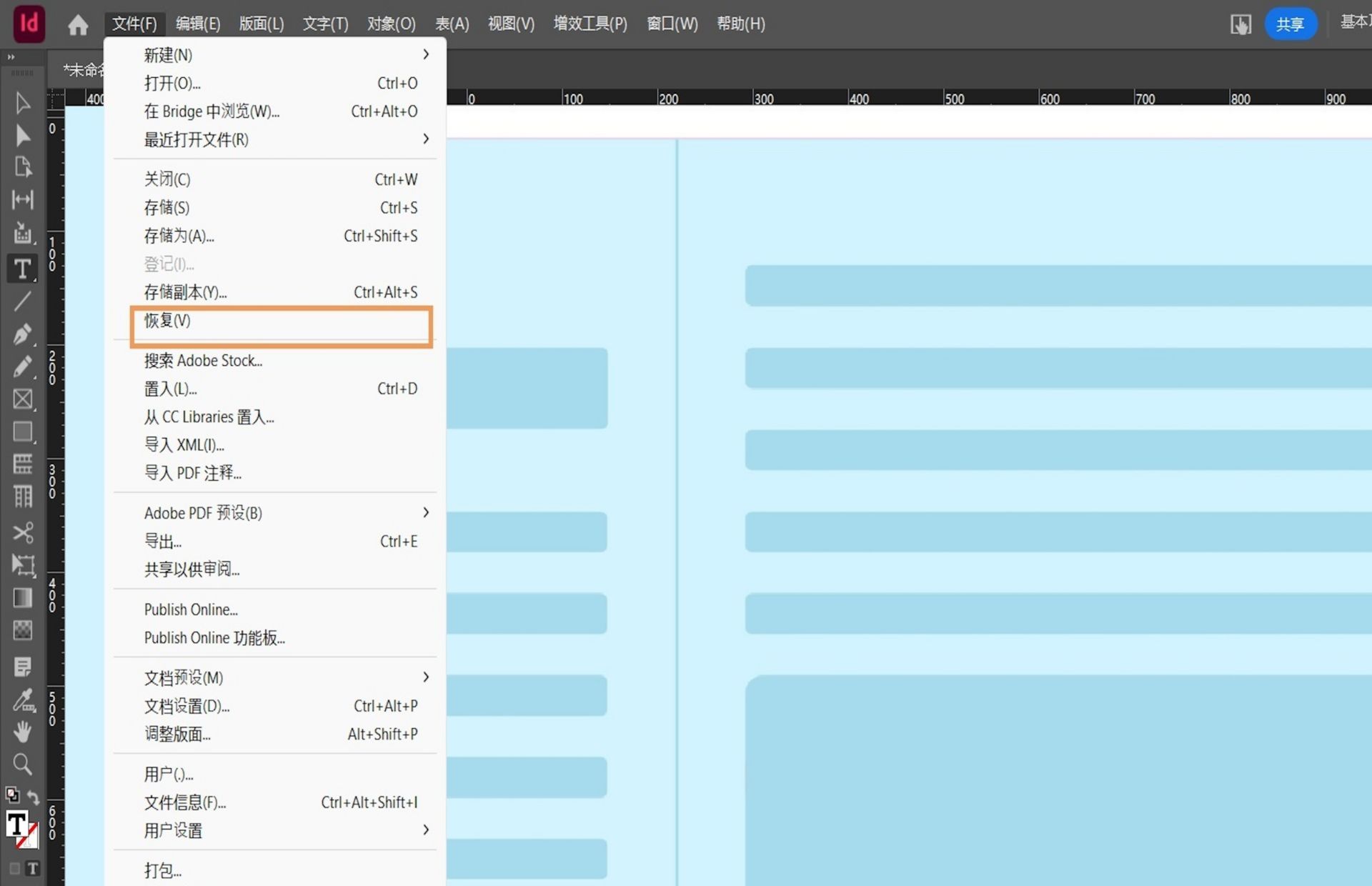Select the Gap tool
1372x886 pixels.
22,199
